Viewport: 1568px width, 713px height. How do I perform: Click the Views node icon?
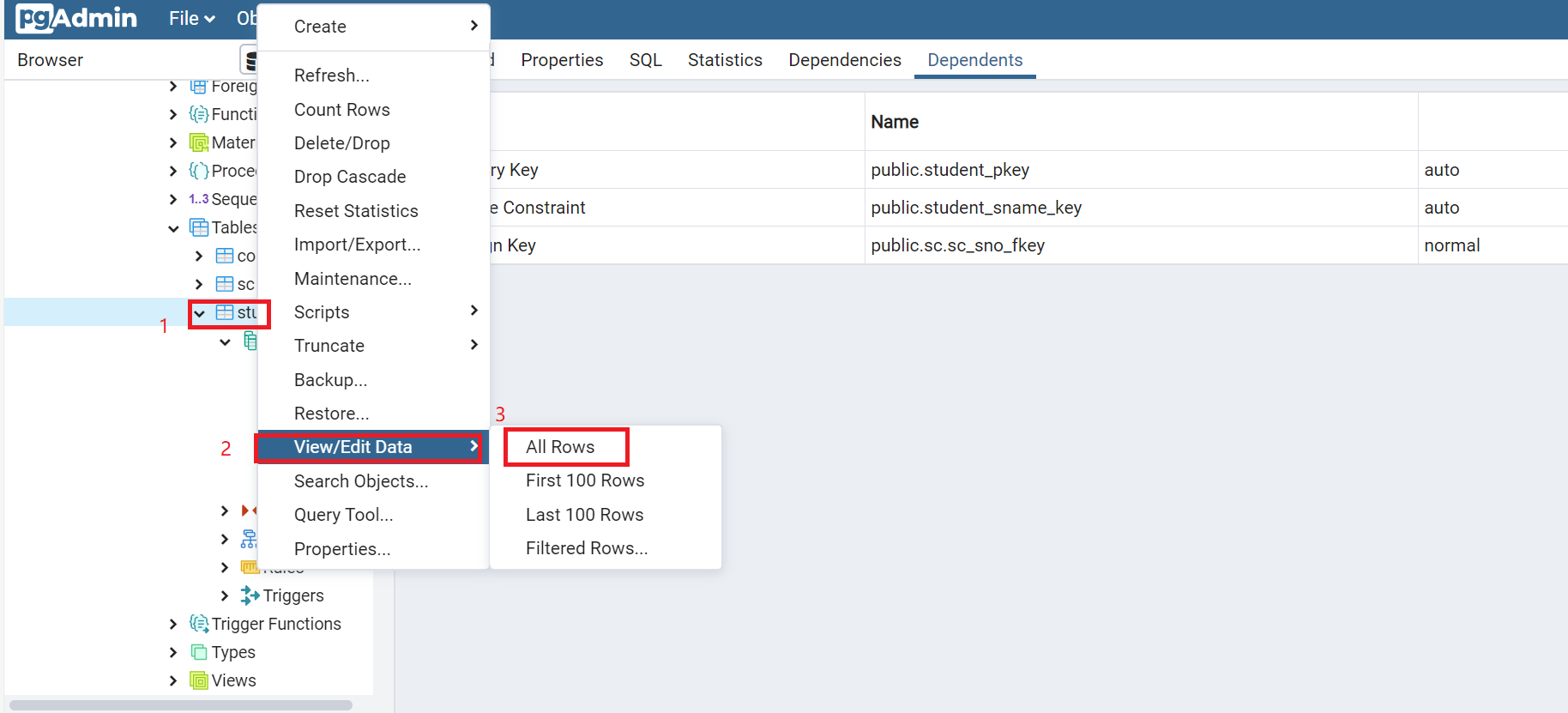198,680
